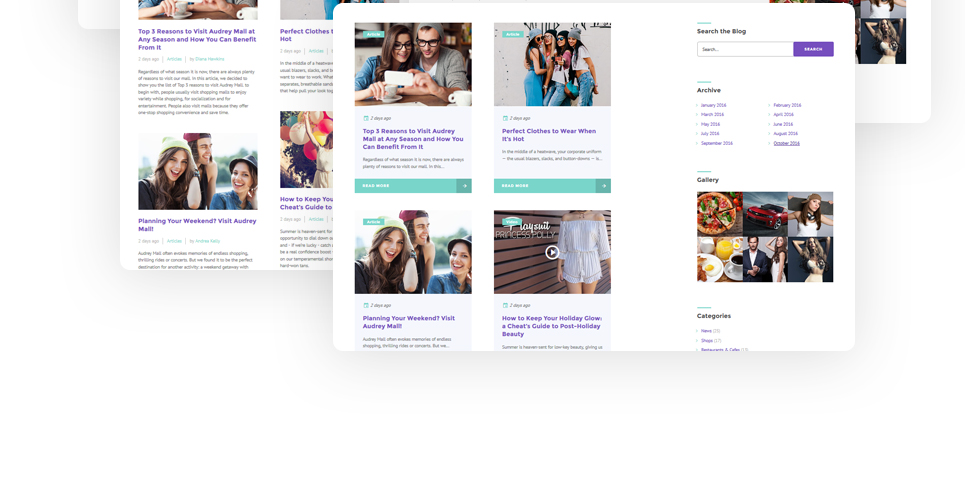Click Top 3 Reasons title in back window
This screenshot has height=500, width=965.
(x=197, y=39)
